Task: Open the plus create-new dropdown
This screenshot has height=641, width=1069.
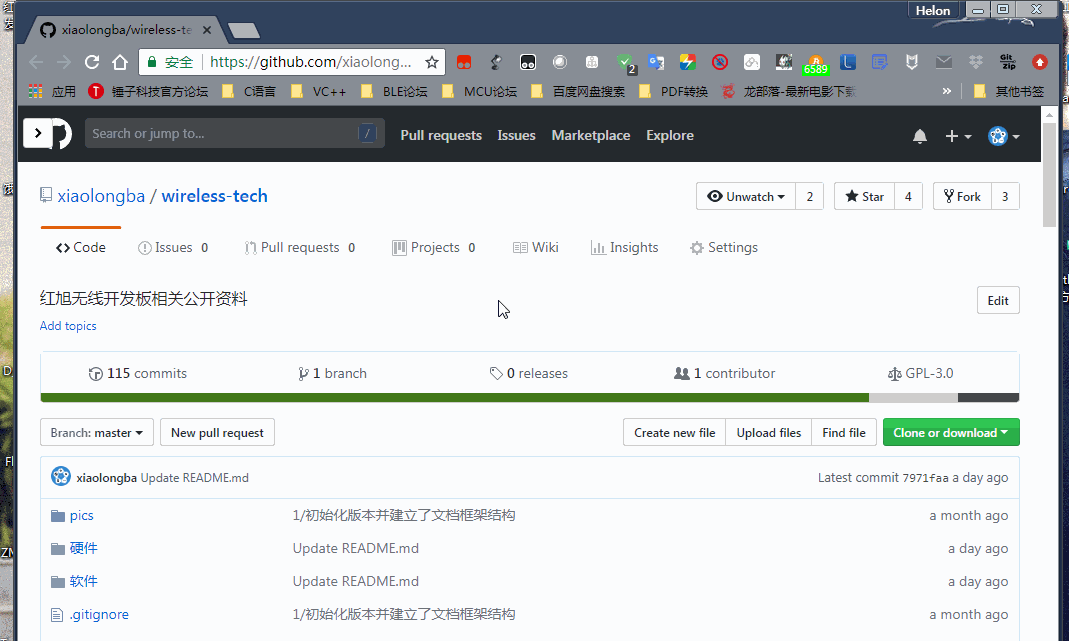Action: click(x=958, y=136)
